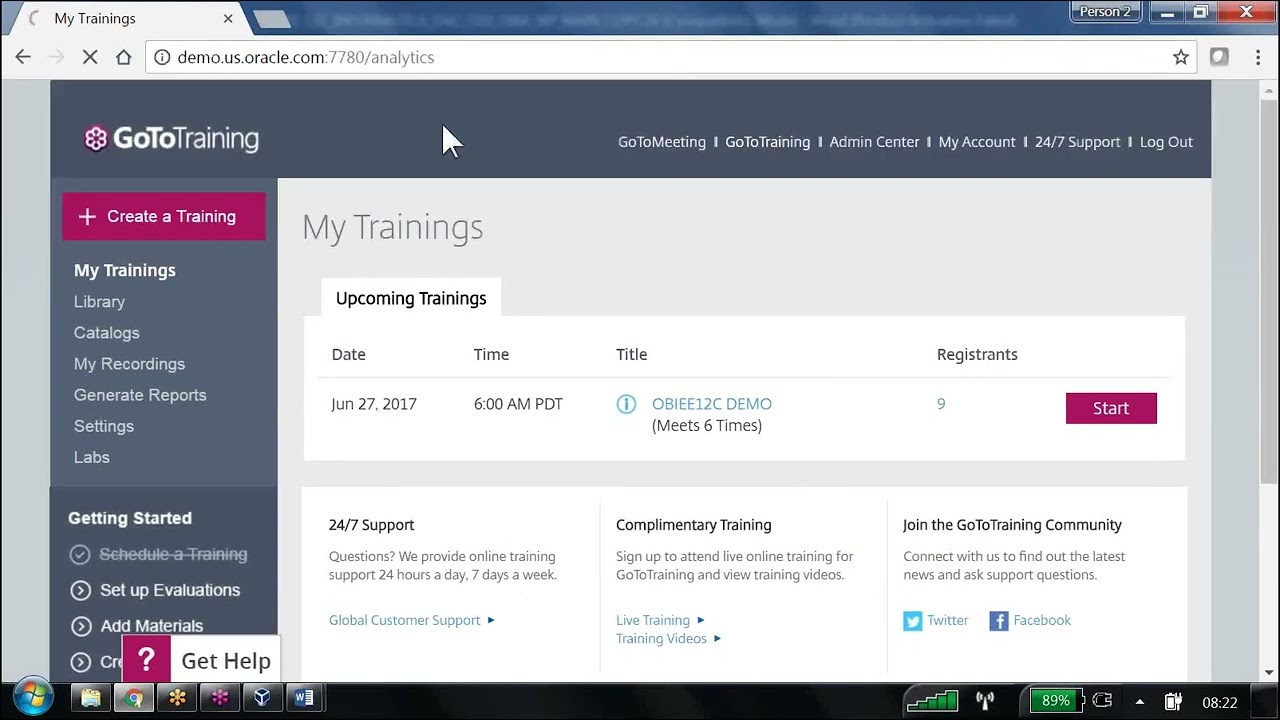This screenshot has width=1280, height=720.
Task: Open the Get Help widget
Action: (201, 660)
